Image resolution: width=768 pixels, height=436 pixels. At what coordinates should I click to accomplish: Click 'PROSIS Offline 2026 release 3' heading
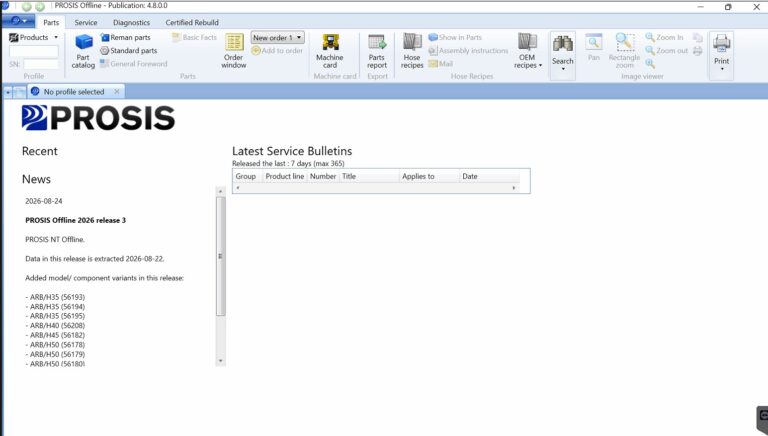click(x=75, y=220)
